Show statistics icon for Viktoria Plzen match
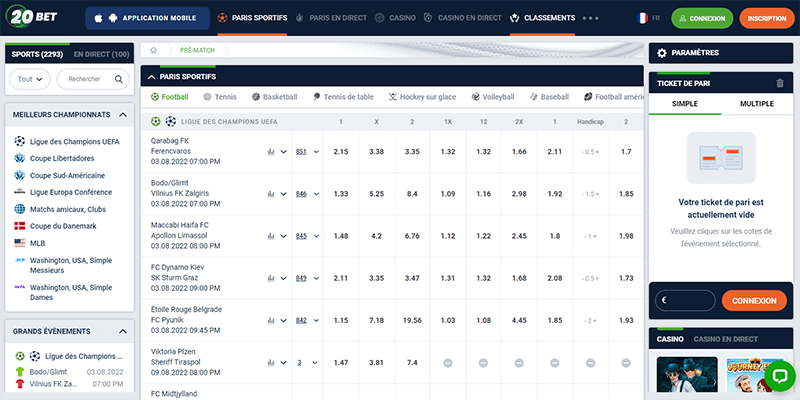Image resolution: width=800 pixels, height=400 pixels. tap(271, 363)
